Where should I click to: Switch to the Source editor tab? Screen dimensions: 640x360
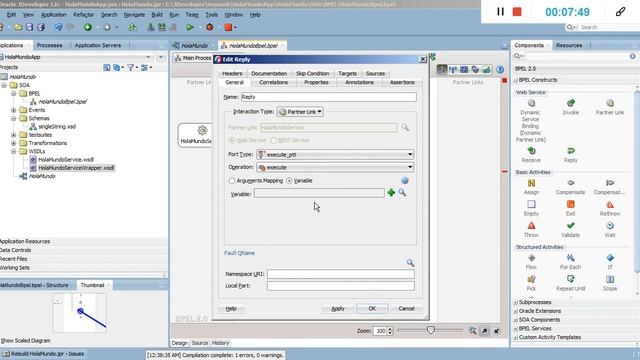click(200, 343)
